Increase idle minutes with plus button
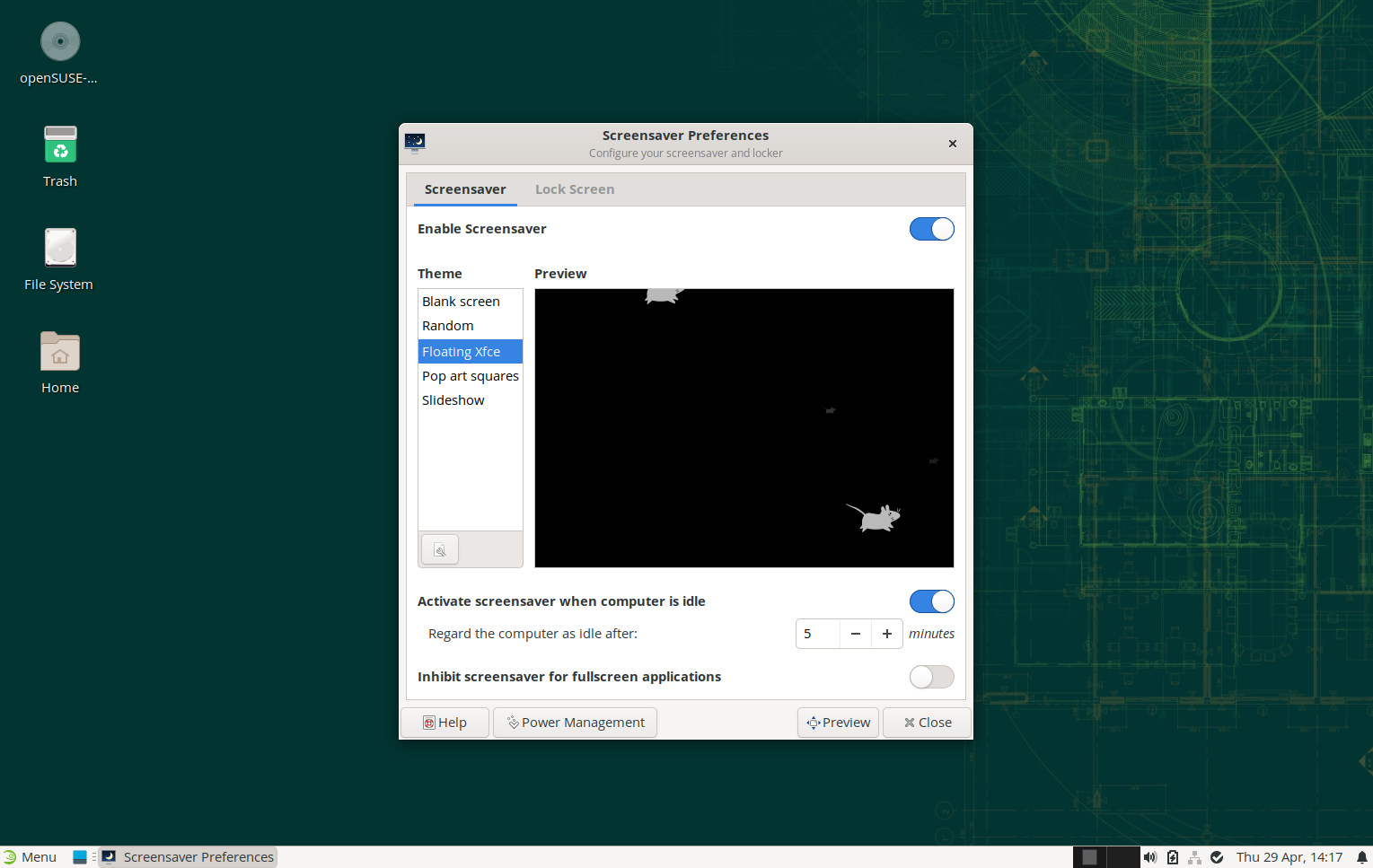The width and height of the screenshot is (1373, 868). click(x=886, y=634)
